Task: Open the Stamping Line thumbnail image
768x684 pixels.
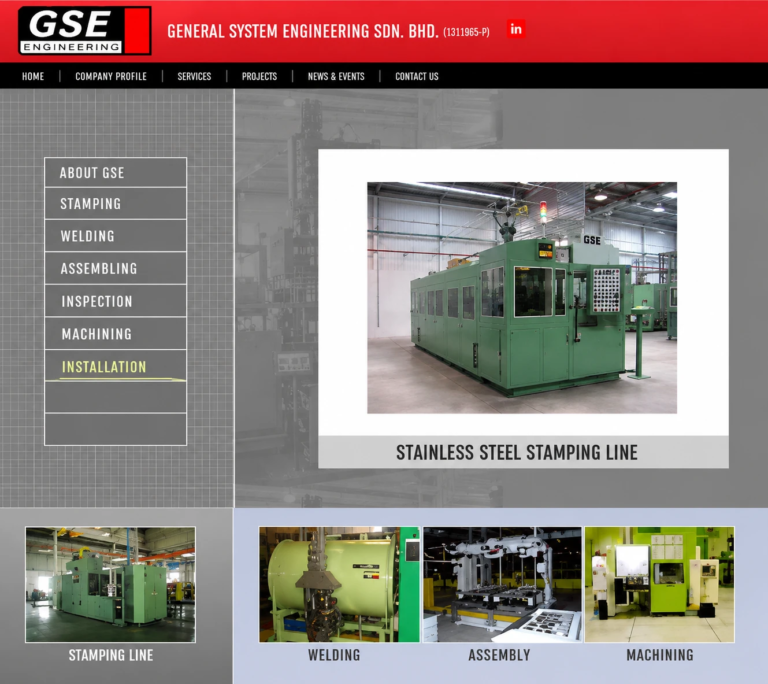Action: click(110, 585)
